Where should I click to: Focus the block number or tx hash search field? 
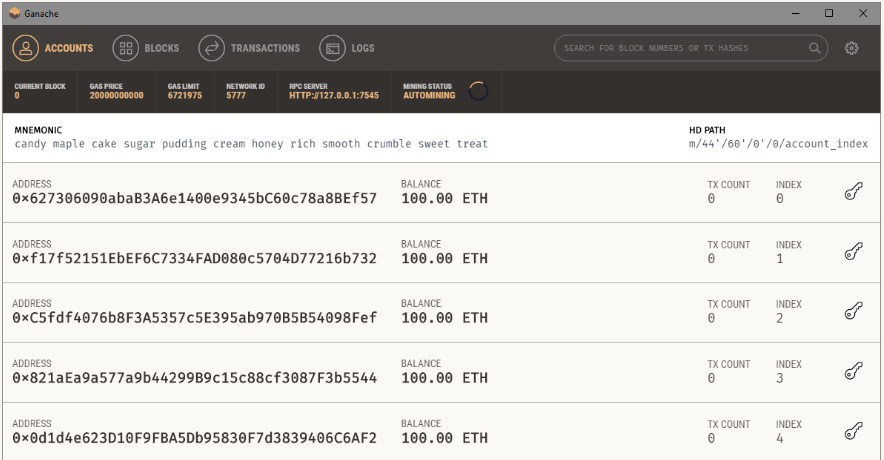(x=691, y=48)
